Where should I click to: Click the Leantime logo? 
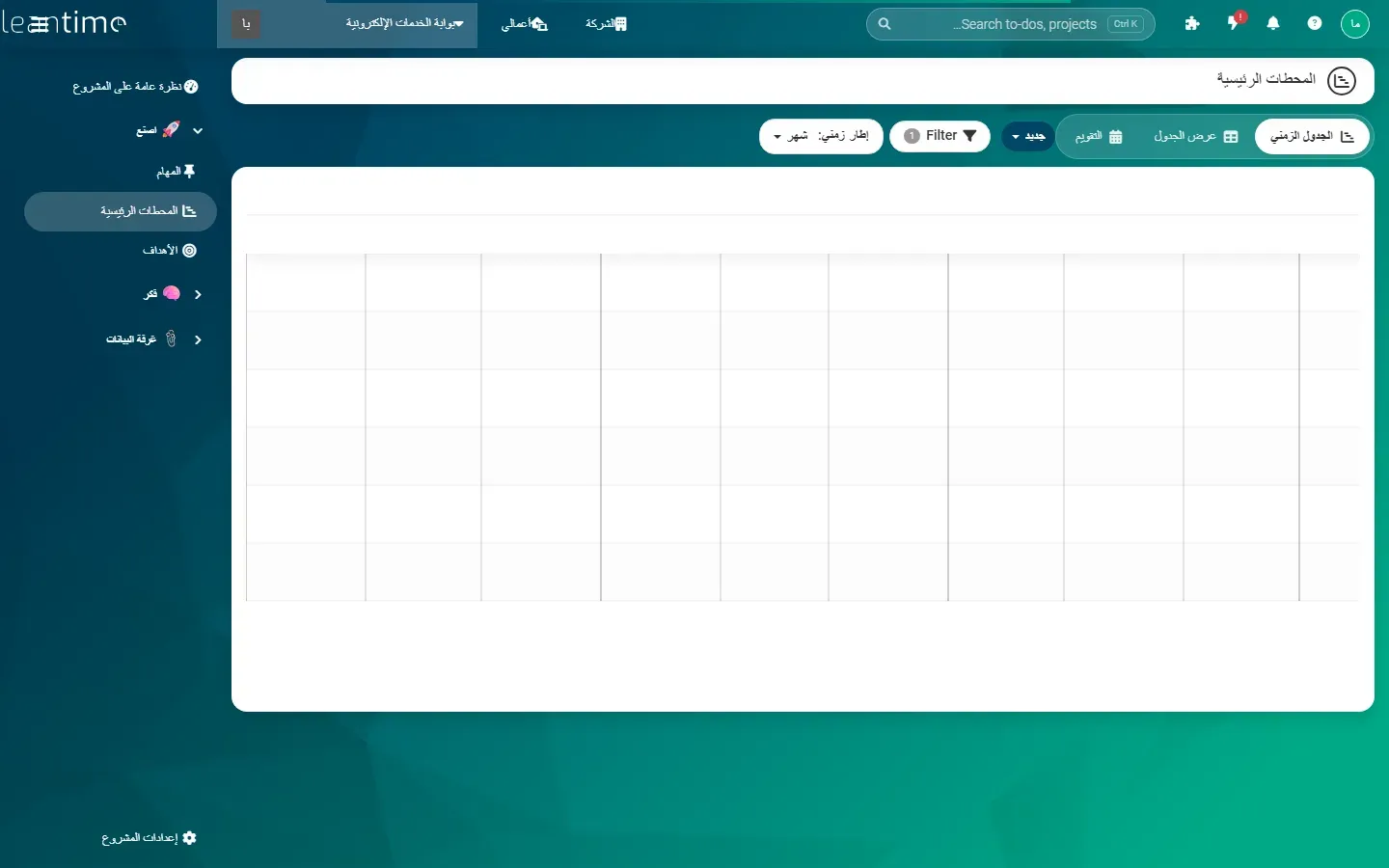[x=64, y=23]
